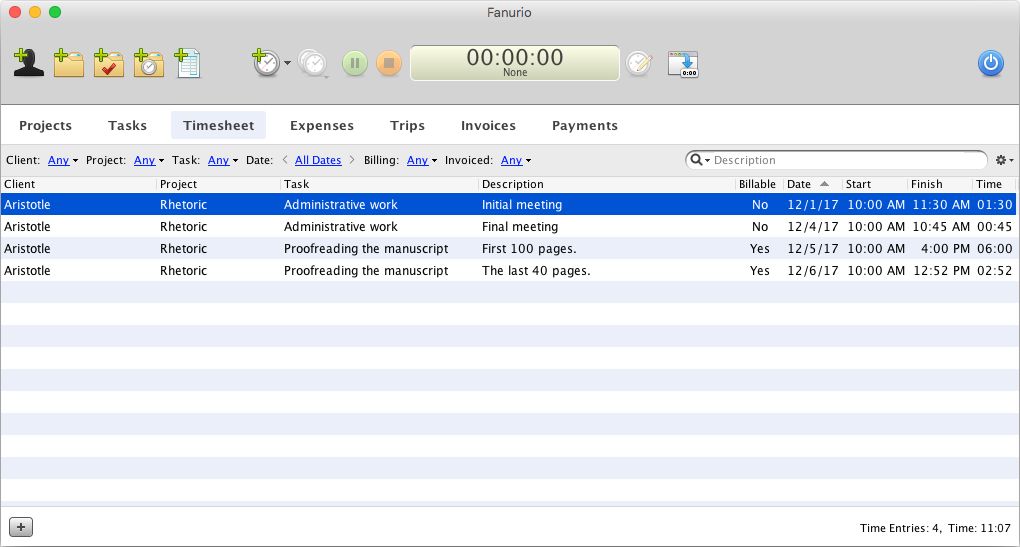Image resolution: width=1020 pixels, height=547 pixels.
Task: Sort by Project column header
Action: pyautogui.click(x=219, y=184)
